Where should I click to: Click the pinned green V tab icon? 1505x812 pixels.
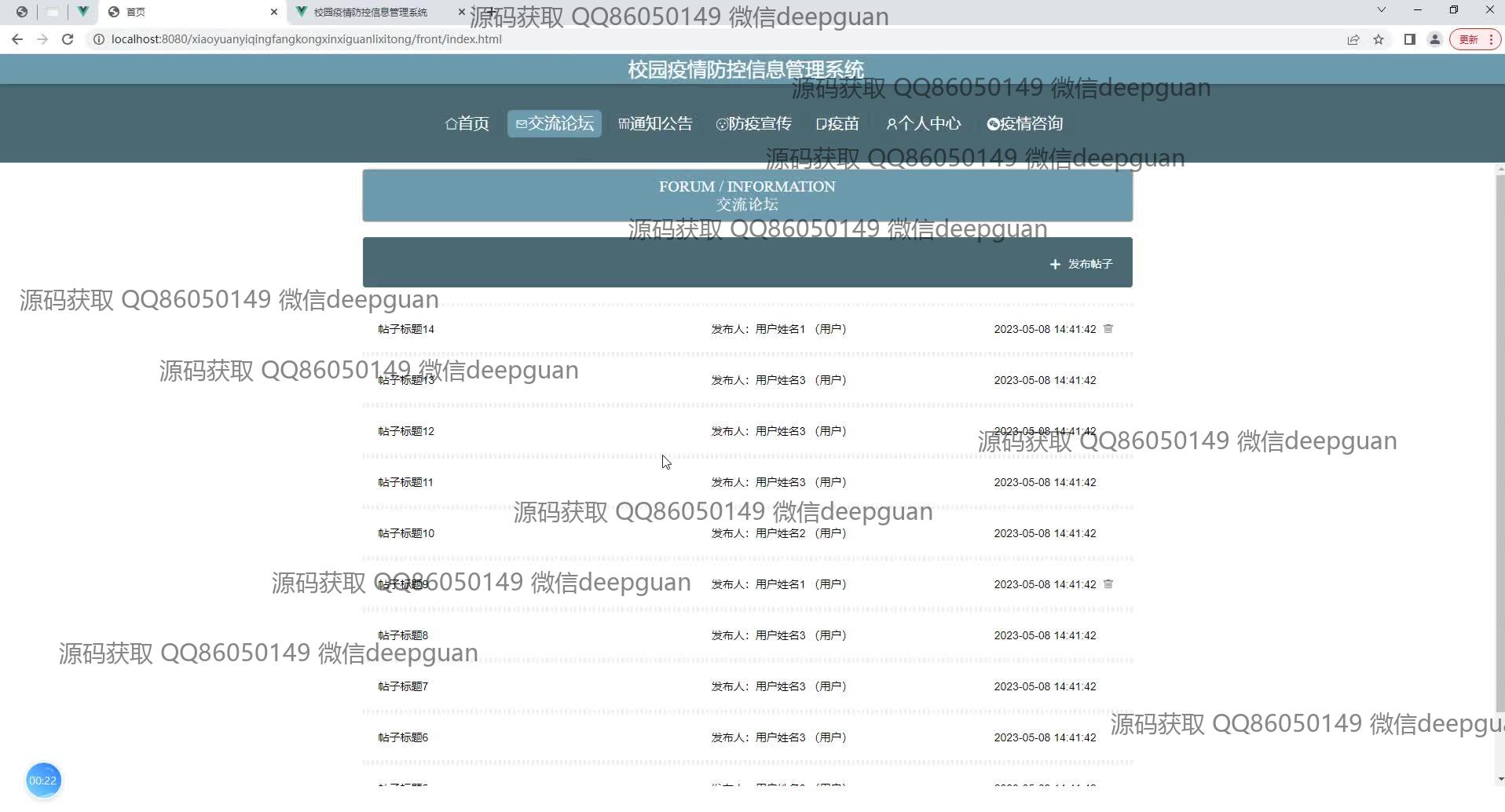tap(82, 12)
